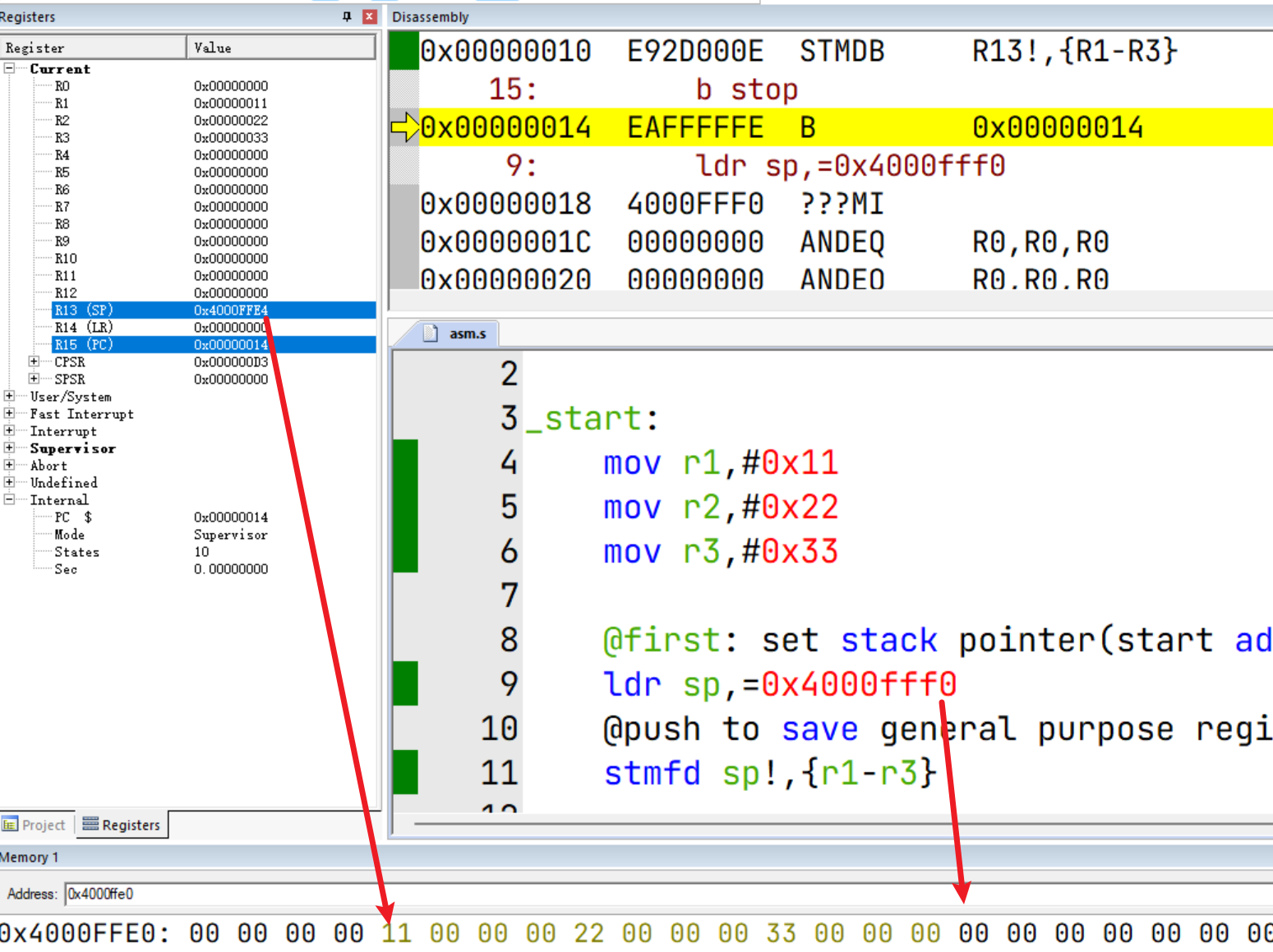This screenshot has width=1273, height=952.
Task: Click R2 value 0x00000022
Action: [x=231, y=120]
